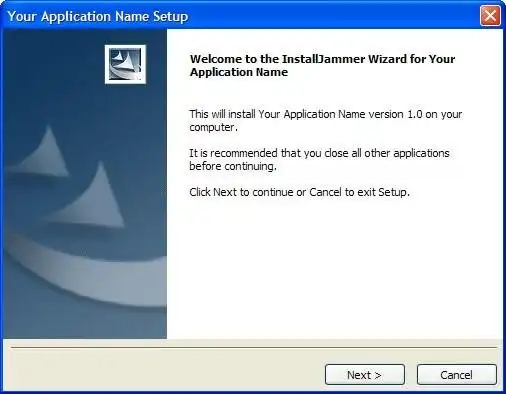Screen dimensions: 506x394
Task: Click the 'It is recommended' paragraph
Action: [319, 159]
